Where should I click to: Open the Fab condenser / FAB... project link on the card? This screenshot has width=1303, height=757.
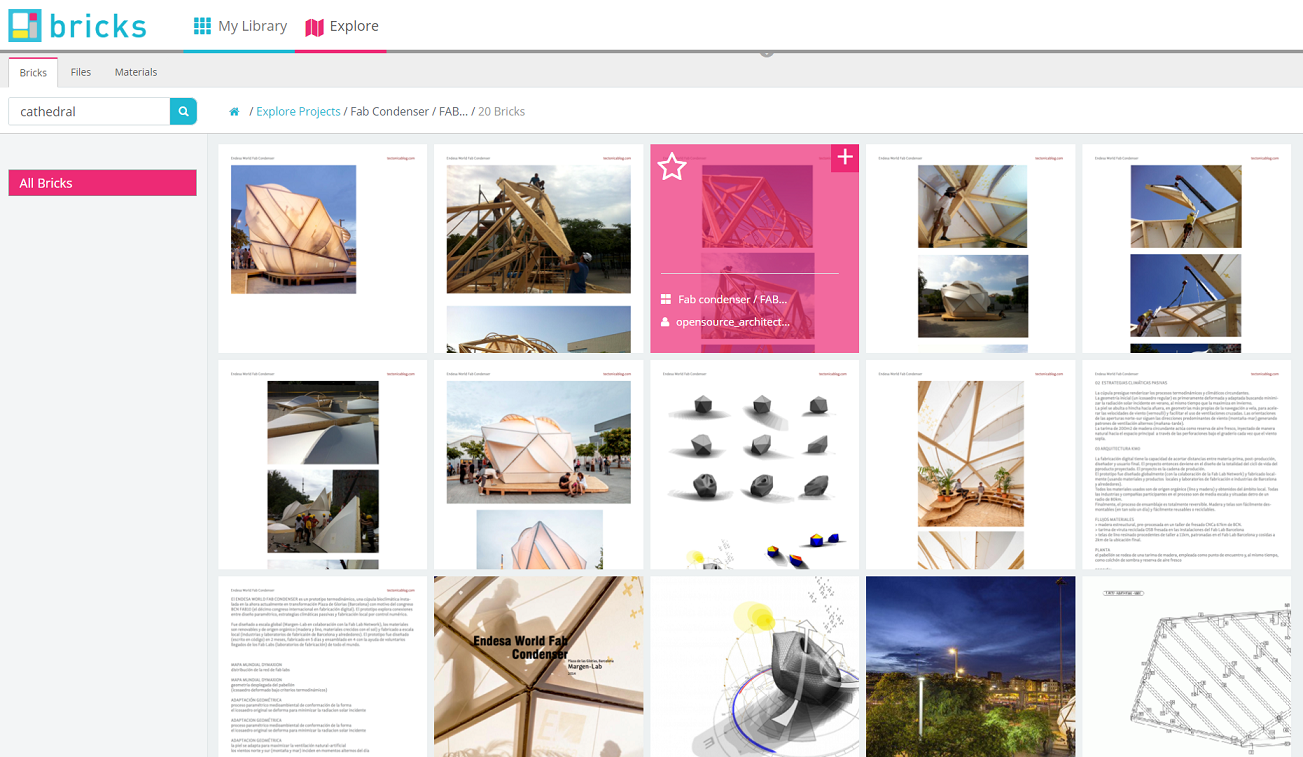point(733,299)
